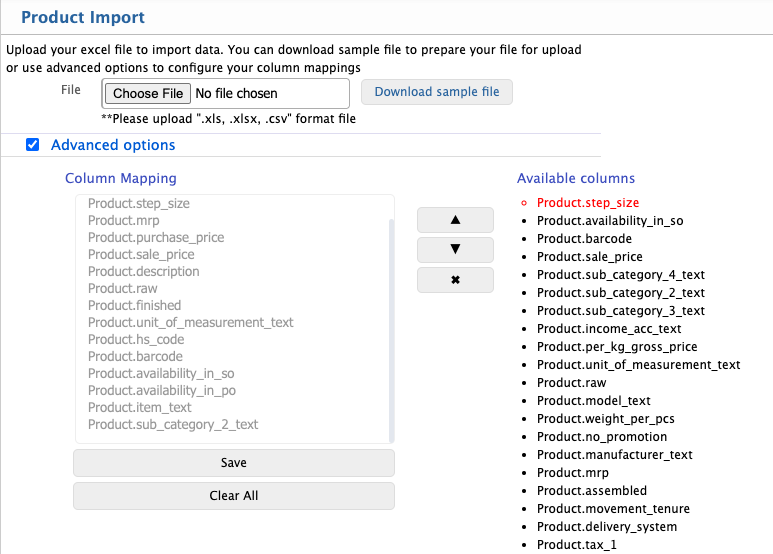Select Product.availability_in_po in Column Mapping list

click(162, 390)
